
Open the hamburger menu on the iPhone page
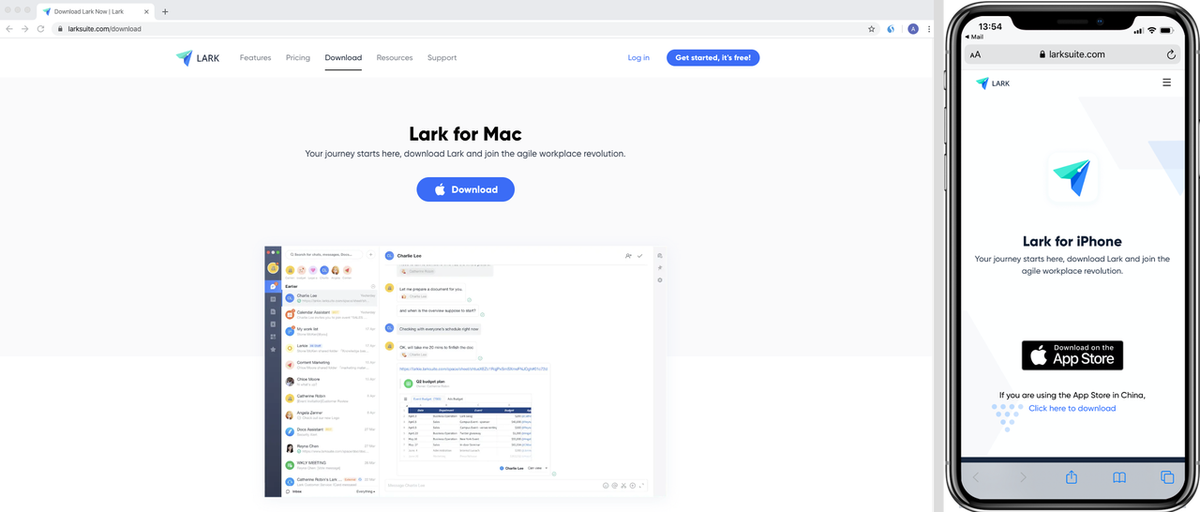click(1166, 83)
